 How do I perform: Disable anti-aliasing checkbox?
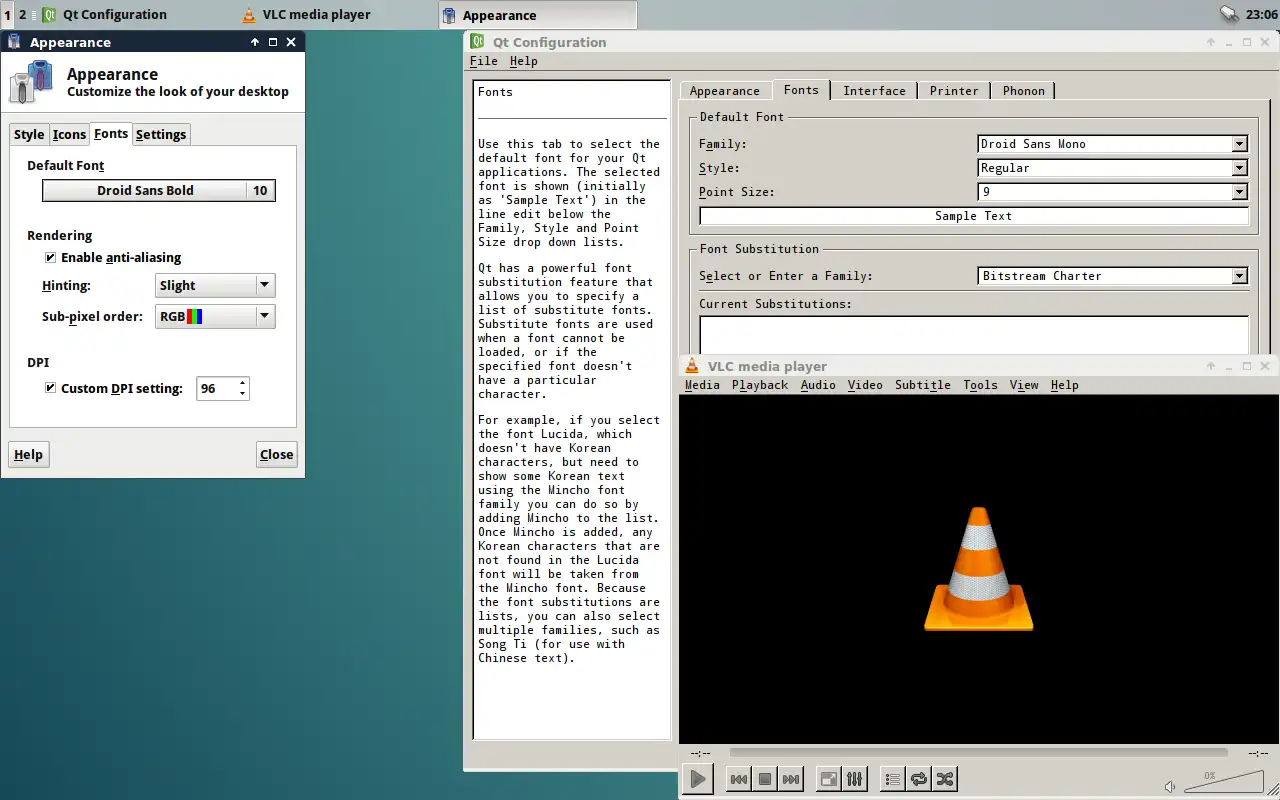click(51, 257)
